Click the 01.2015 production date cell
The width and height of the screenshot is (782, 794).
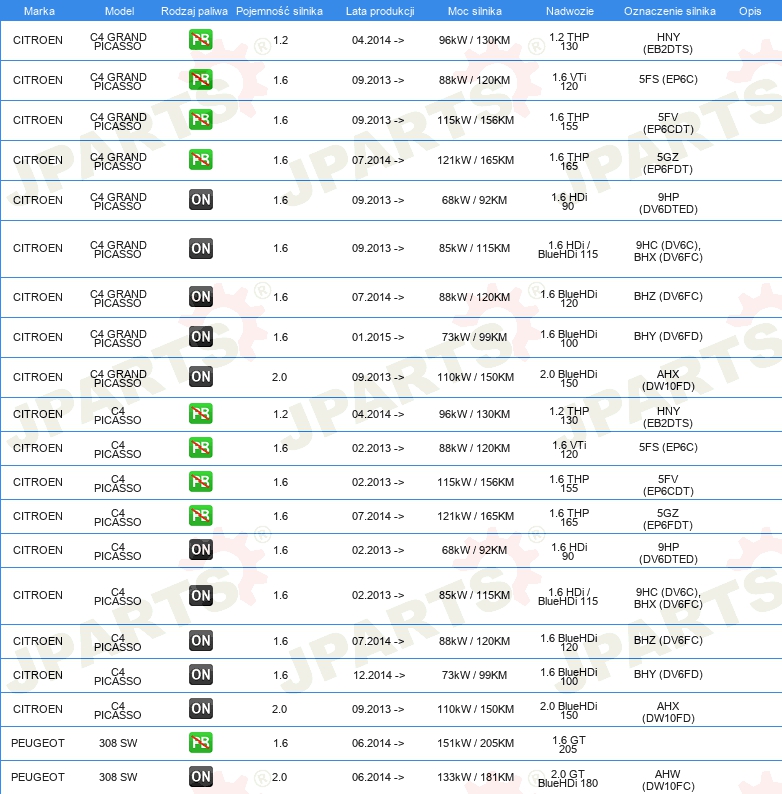tap(378, 337)
